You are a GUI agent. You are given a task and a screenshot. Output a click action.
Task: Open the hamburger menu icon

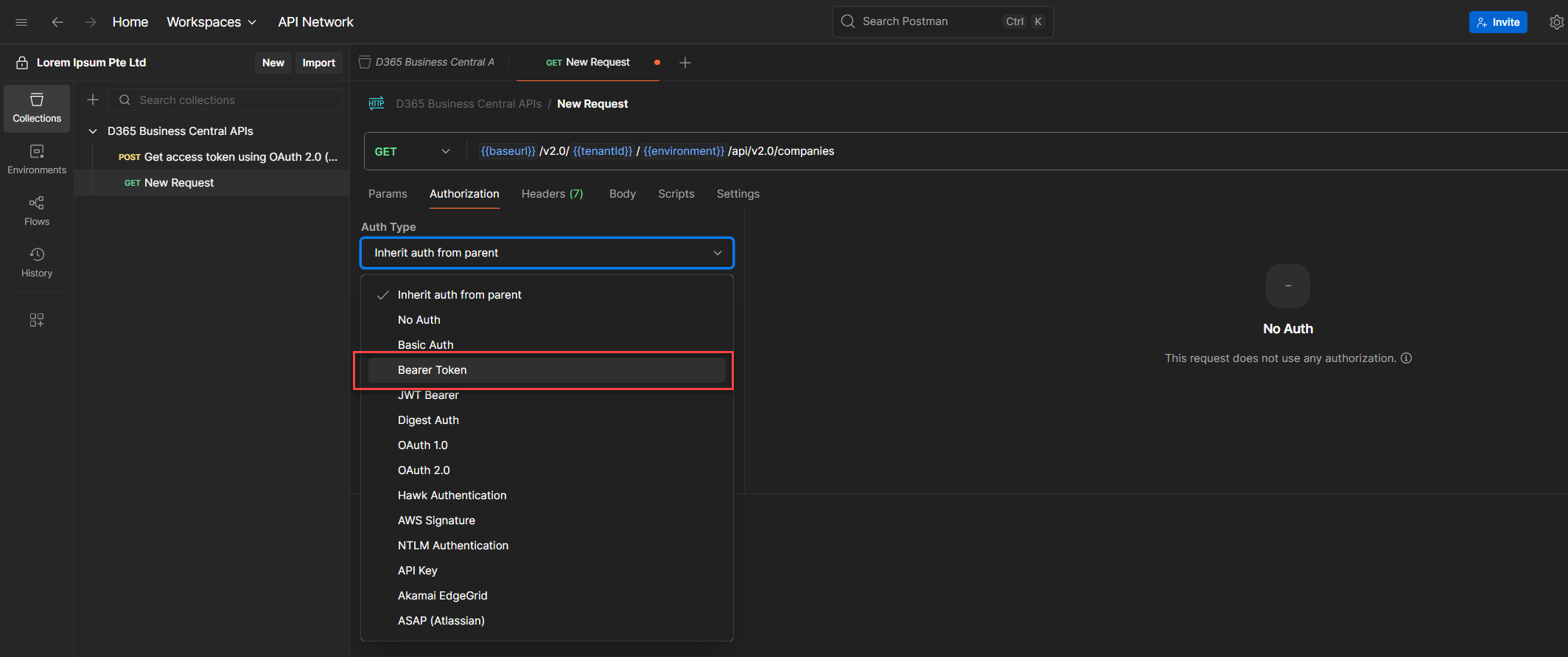[x=21, y=22]
